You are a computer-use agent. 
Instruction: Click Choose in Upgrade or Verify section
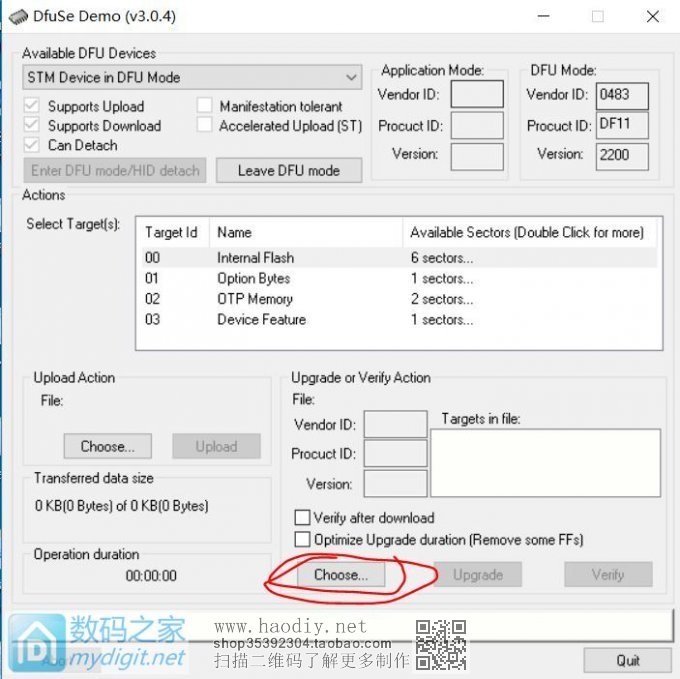click(340, 575)
